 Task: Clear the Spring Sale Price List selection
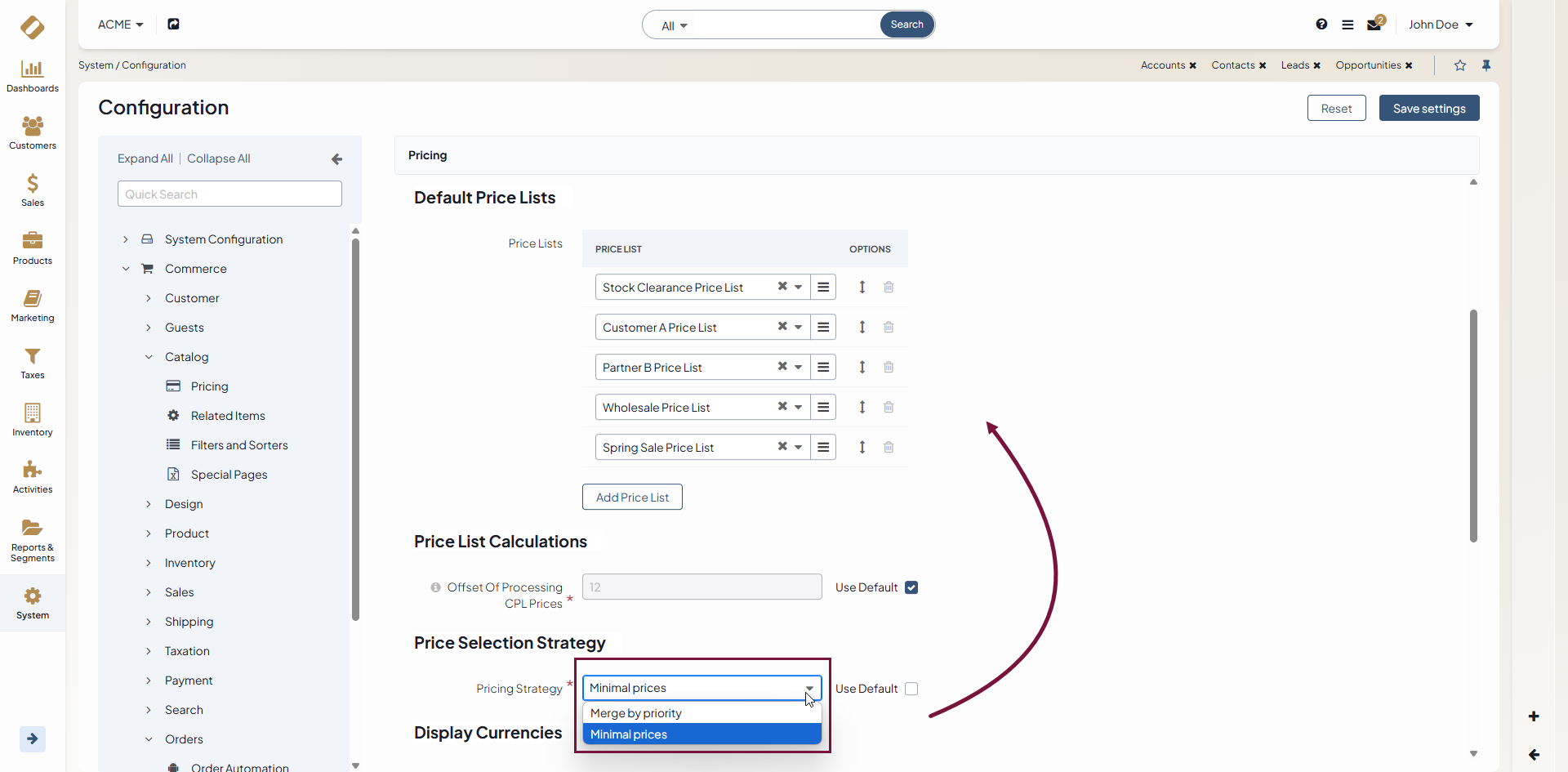[782, 446]
